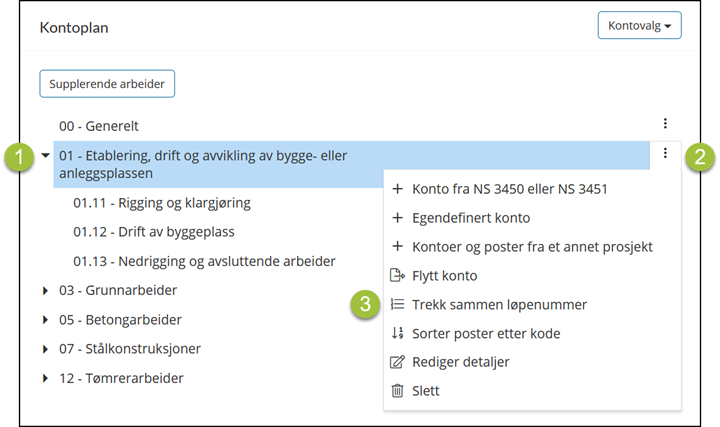
Task: Click the Trekk sammen løpenummer list icon
Action: (x=398, y=304)
